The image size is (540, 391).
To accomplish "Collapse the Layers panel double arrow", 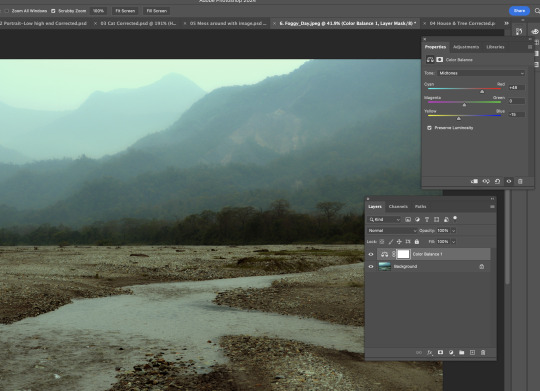I will tap(492, 199).
